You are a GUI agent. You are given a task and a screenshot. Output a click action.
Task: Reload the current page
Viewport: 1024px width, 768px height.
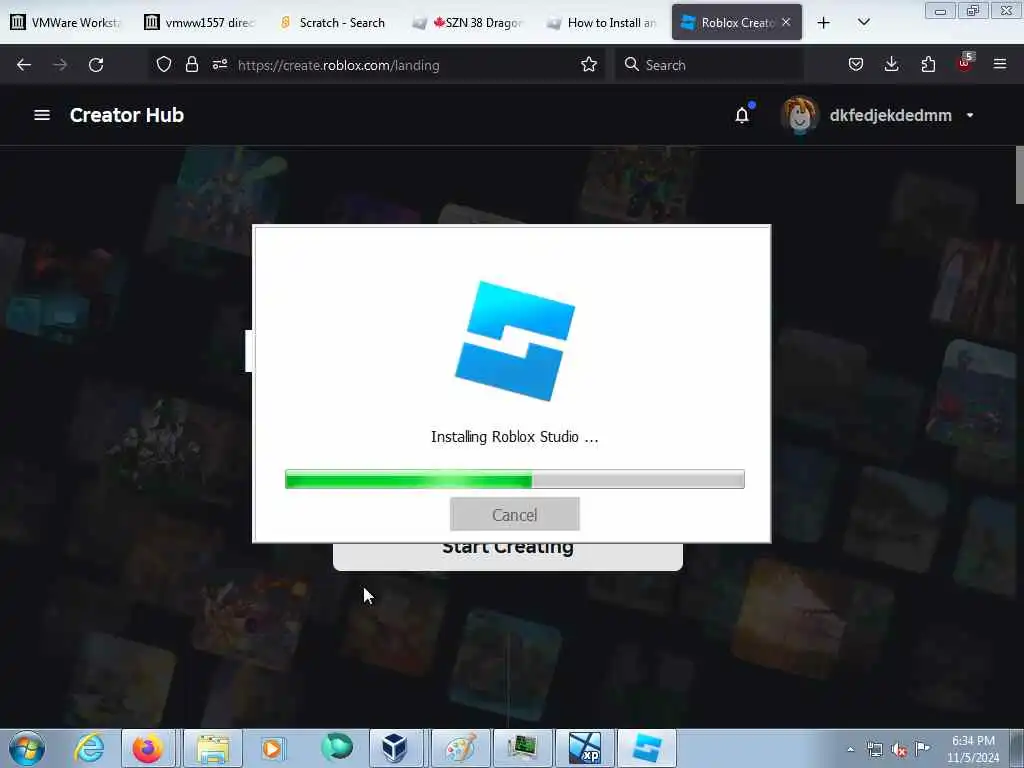tap(96, 65)
